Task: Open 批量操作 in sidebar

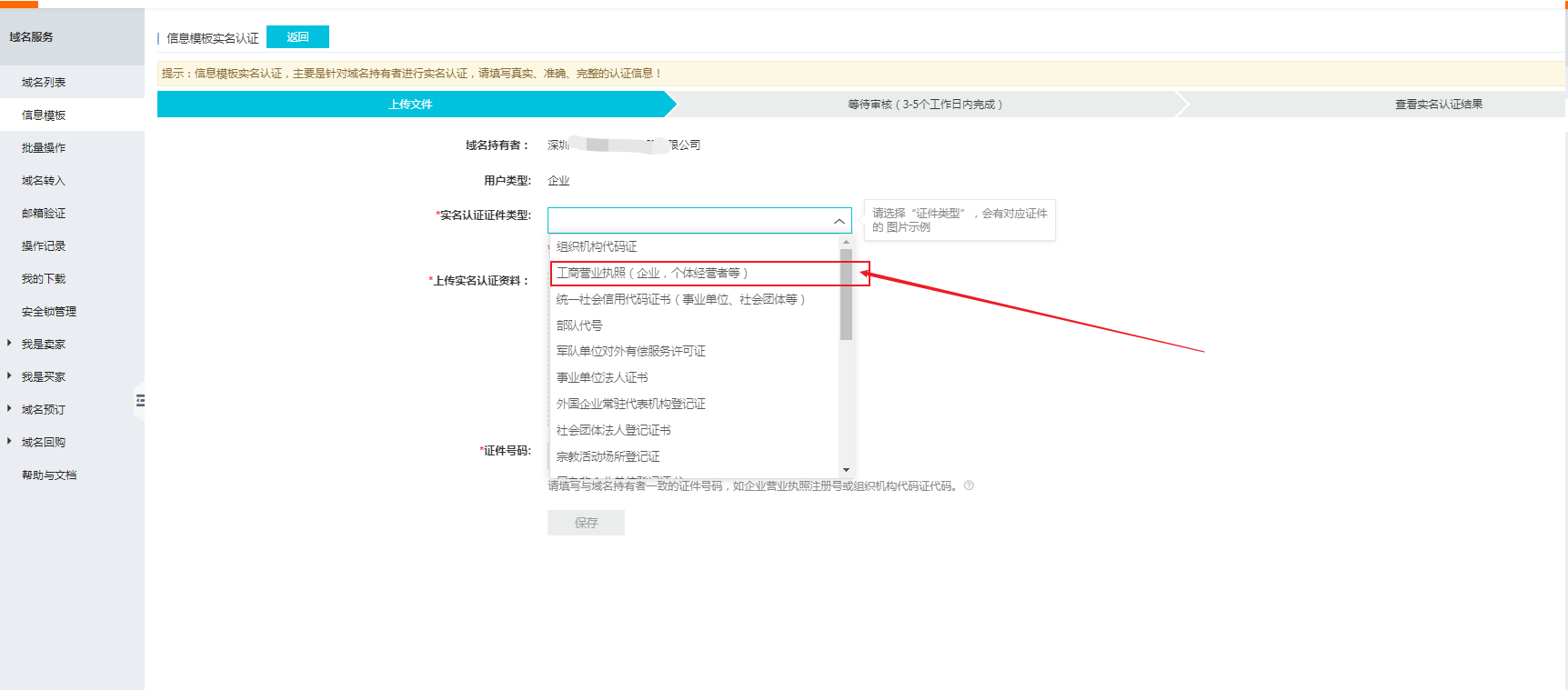Action: click(x=44, y=147)
